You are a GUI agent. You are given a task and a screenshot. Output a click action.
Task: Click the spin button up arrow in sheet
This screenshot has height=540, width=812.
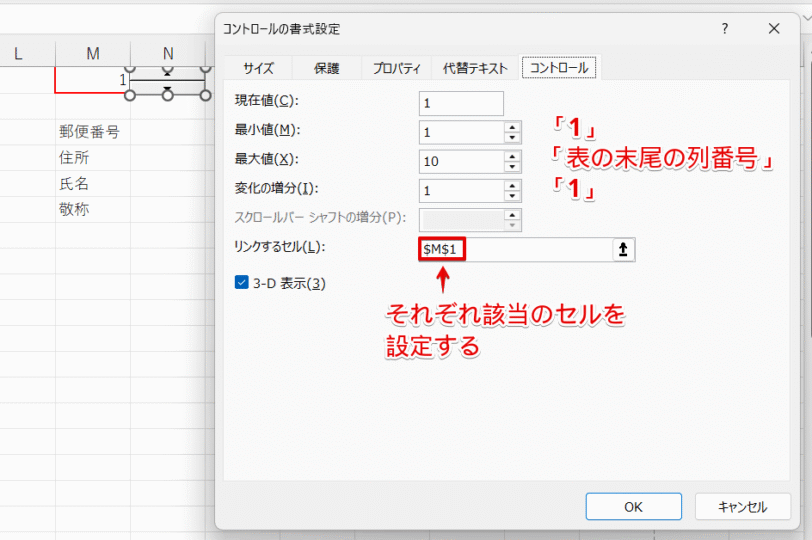(167, 74)
